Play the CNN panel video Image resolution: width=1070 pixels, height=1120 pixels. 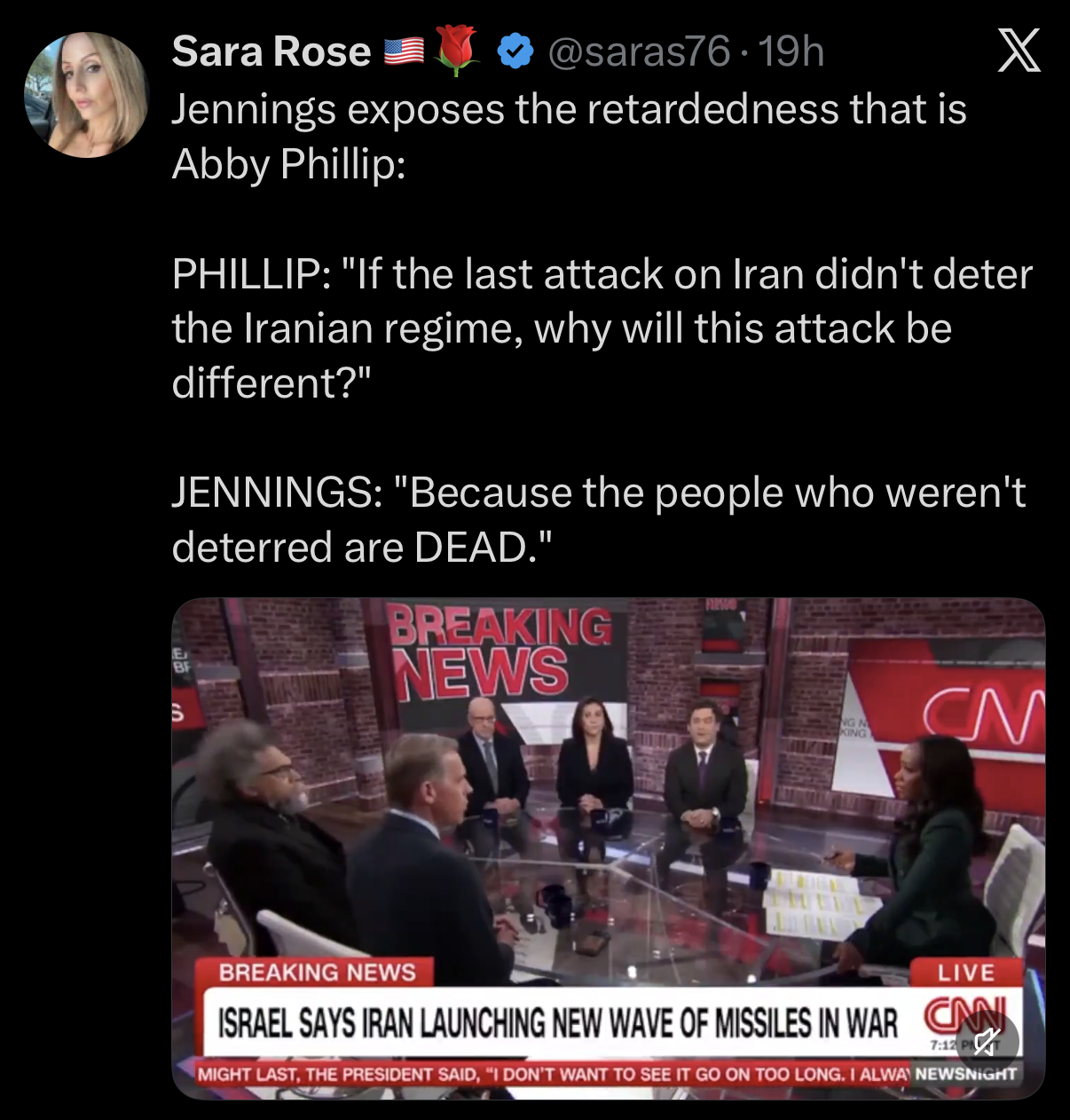[609, 848]
